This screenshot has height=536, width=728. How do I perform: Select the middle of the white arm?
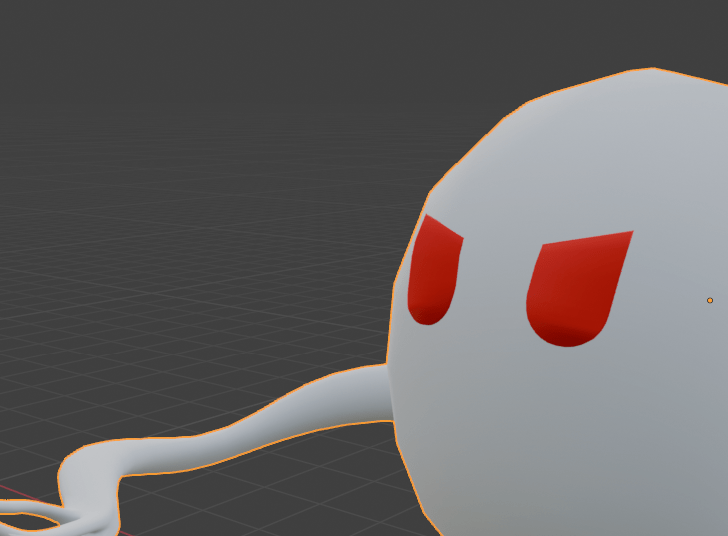pyautogui.click(x=270, y=425)
